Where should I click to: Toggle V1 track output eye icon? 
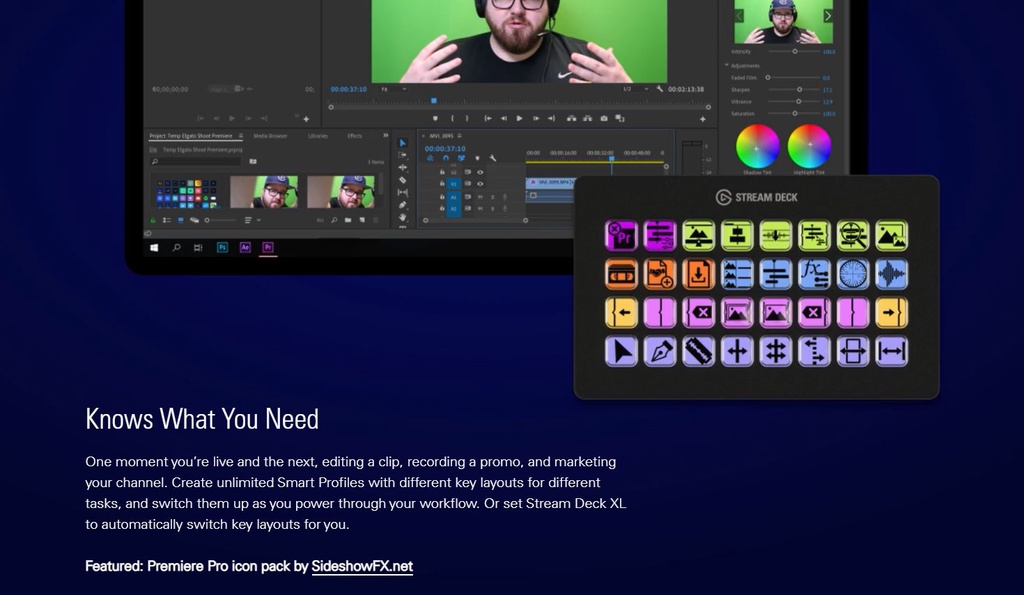click(x=480, y=184)
